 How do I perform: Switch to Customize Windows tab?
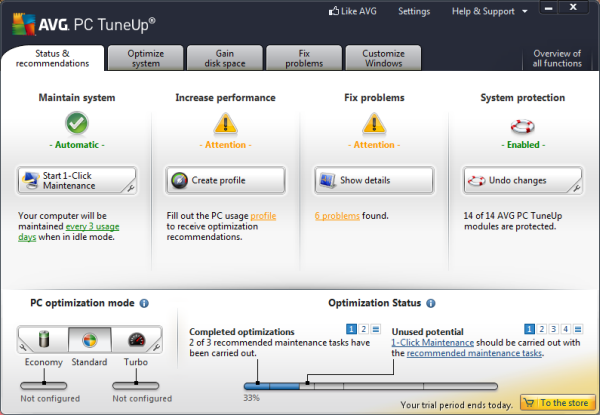point(383,58)
